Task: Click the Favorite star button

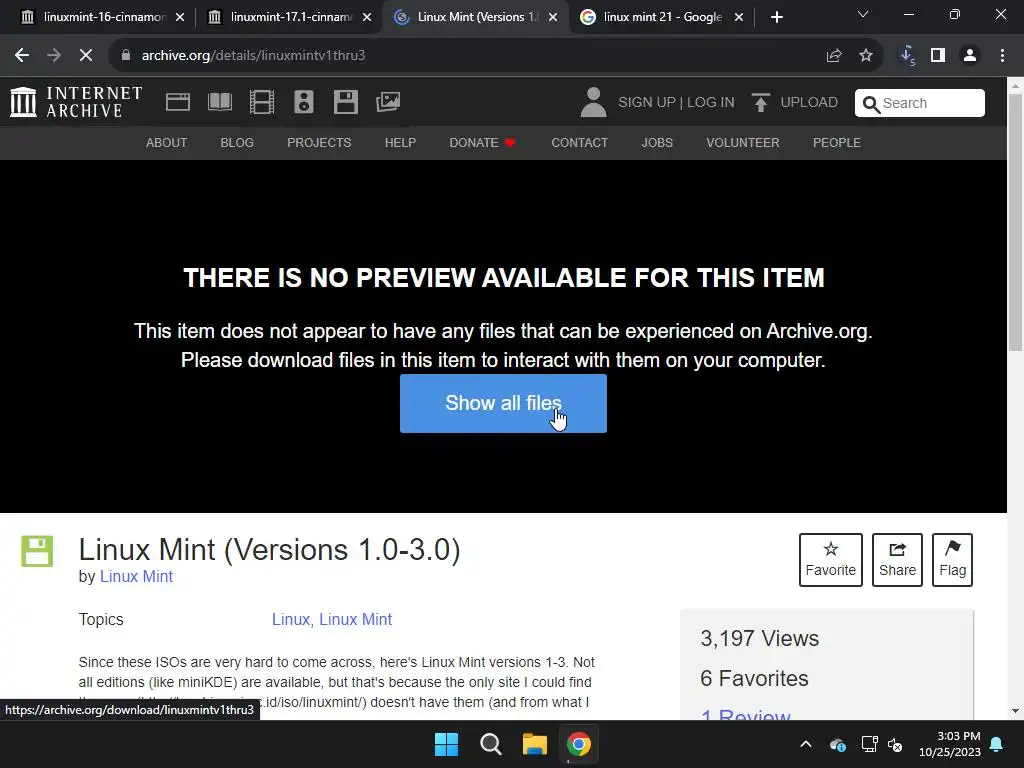Action: (831, 560)
